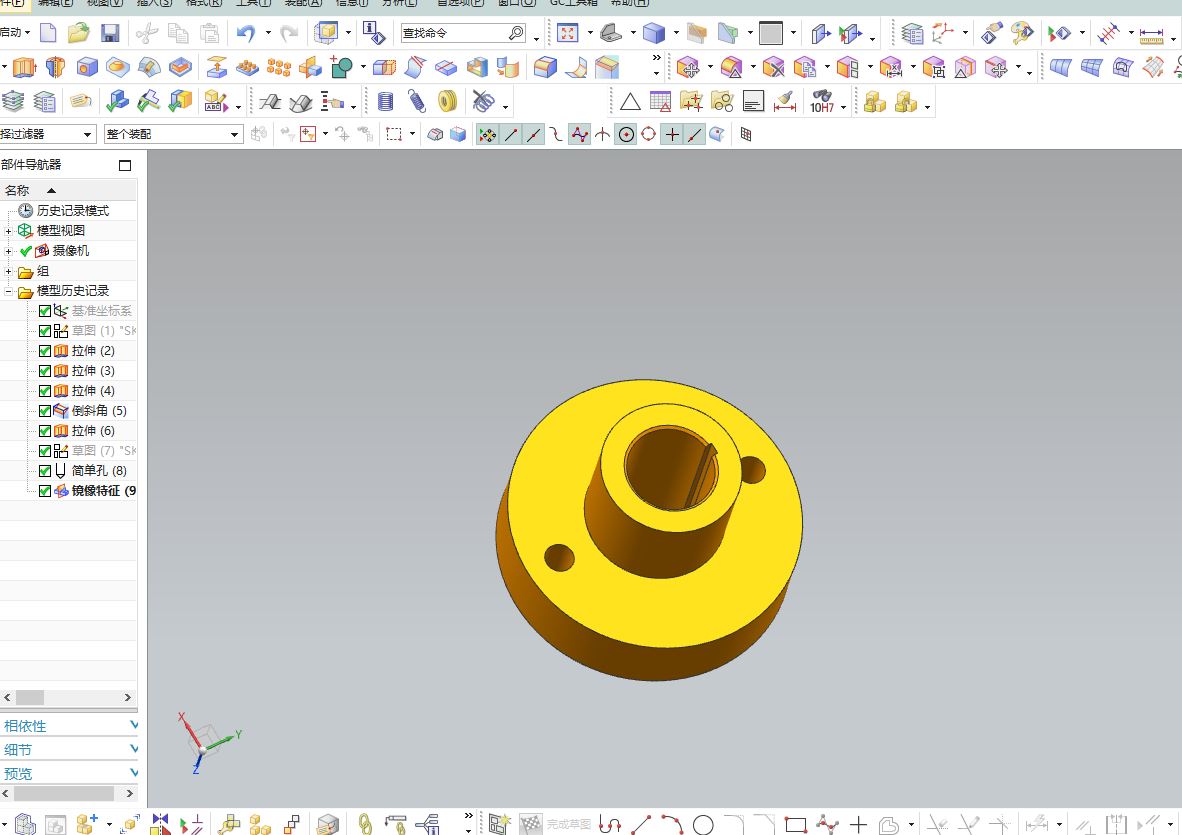Open the 插入(S) menu

(x=155, y=3)
